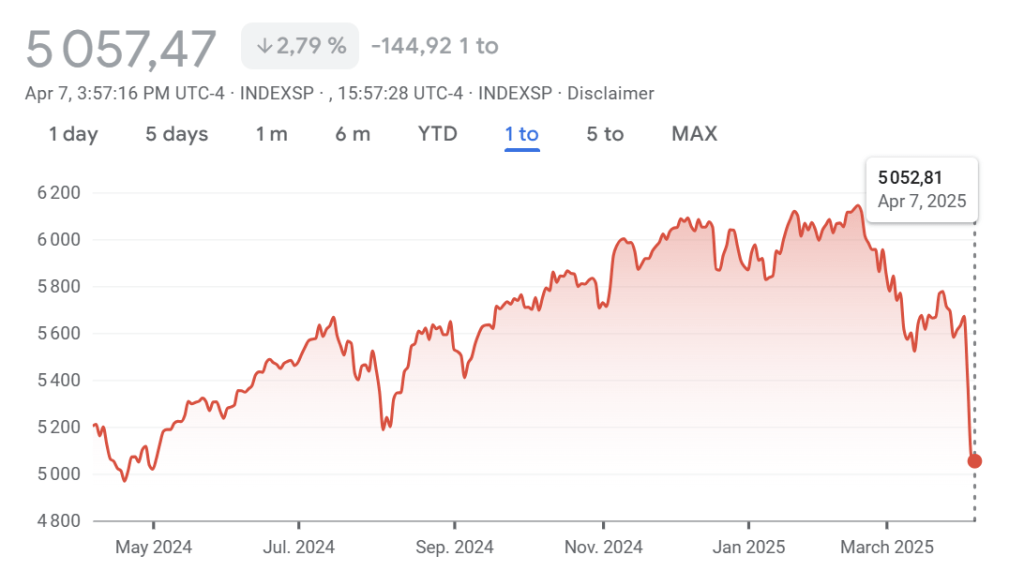Show the MAX time range
The image size is (1024, 571).
(694, 134)
